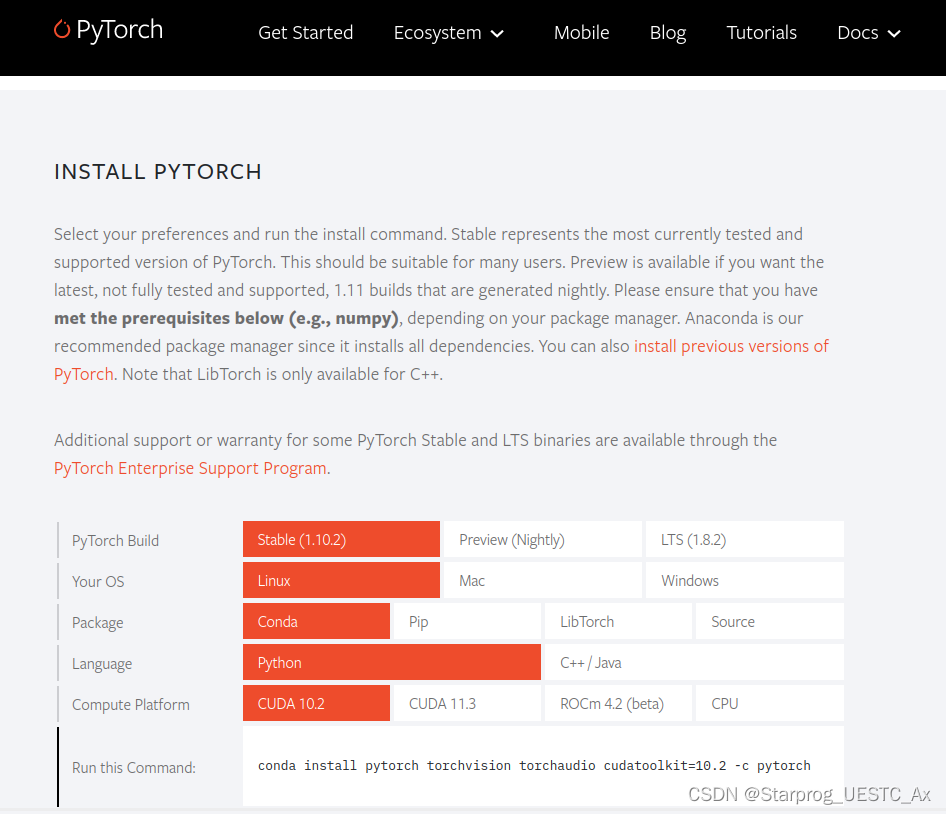Select CUDA 10.2 compute platform
This screenshot has width=946, height=814.
pyautogui.click(x=316, y=703)
